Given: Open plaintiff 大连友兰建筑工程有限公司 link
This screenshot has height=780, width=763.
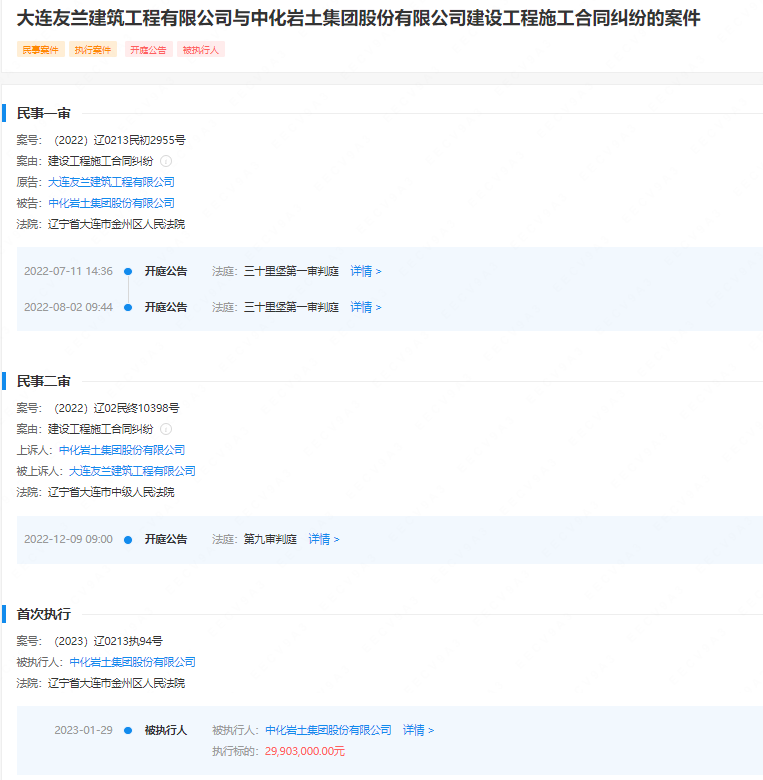Looking at the screenshot, I should 111,182.
